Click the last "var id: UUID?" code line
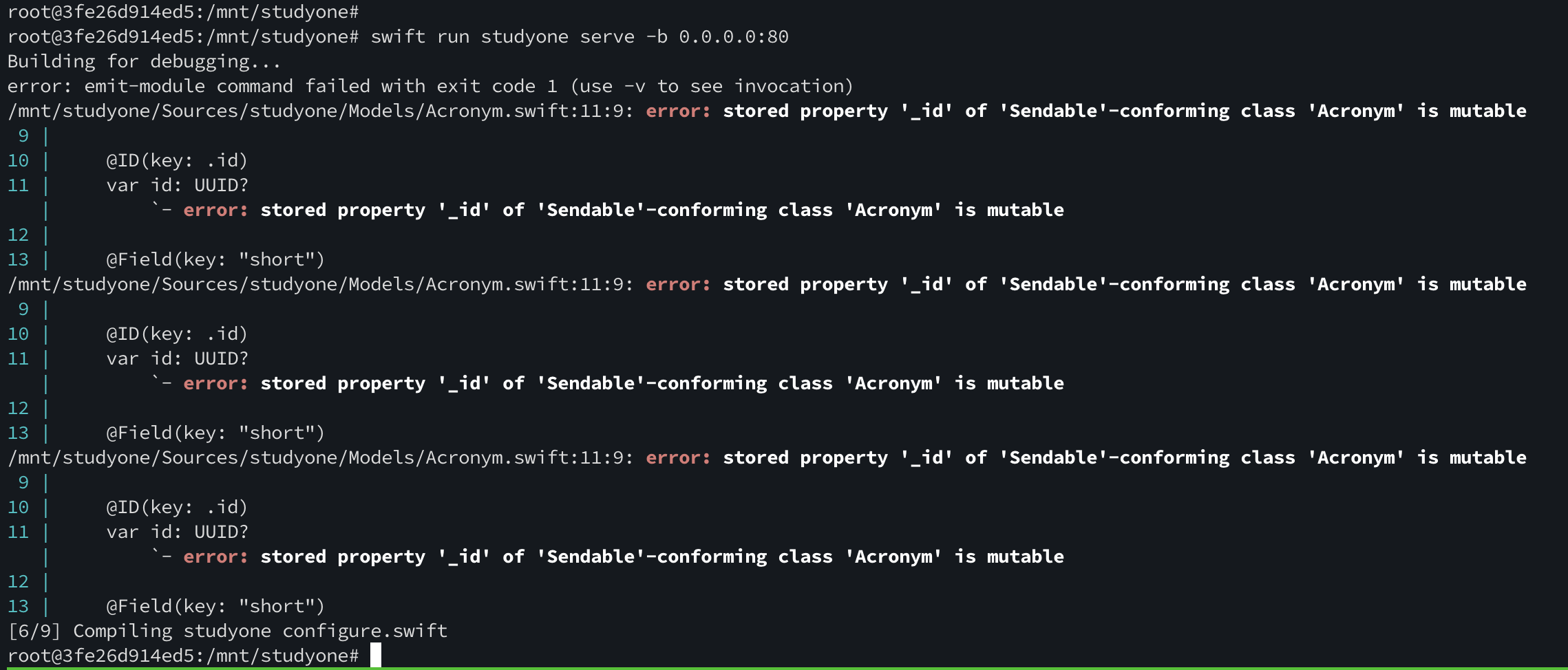The width and height of the screenshot is (1568, 670). [177, 532]
